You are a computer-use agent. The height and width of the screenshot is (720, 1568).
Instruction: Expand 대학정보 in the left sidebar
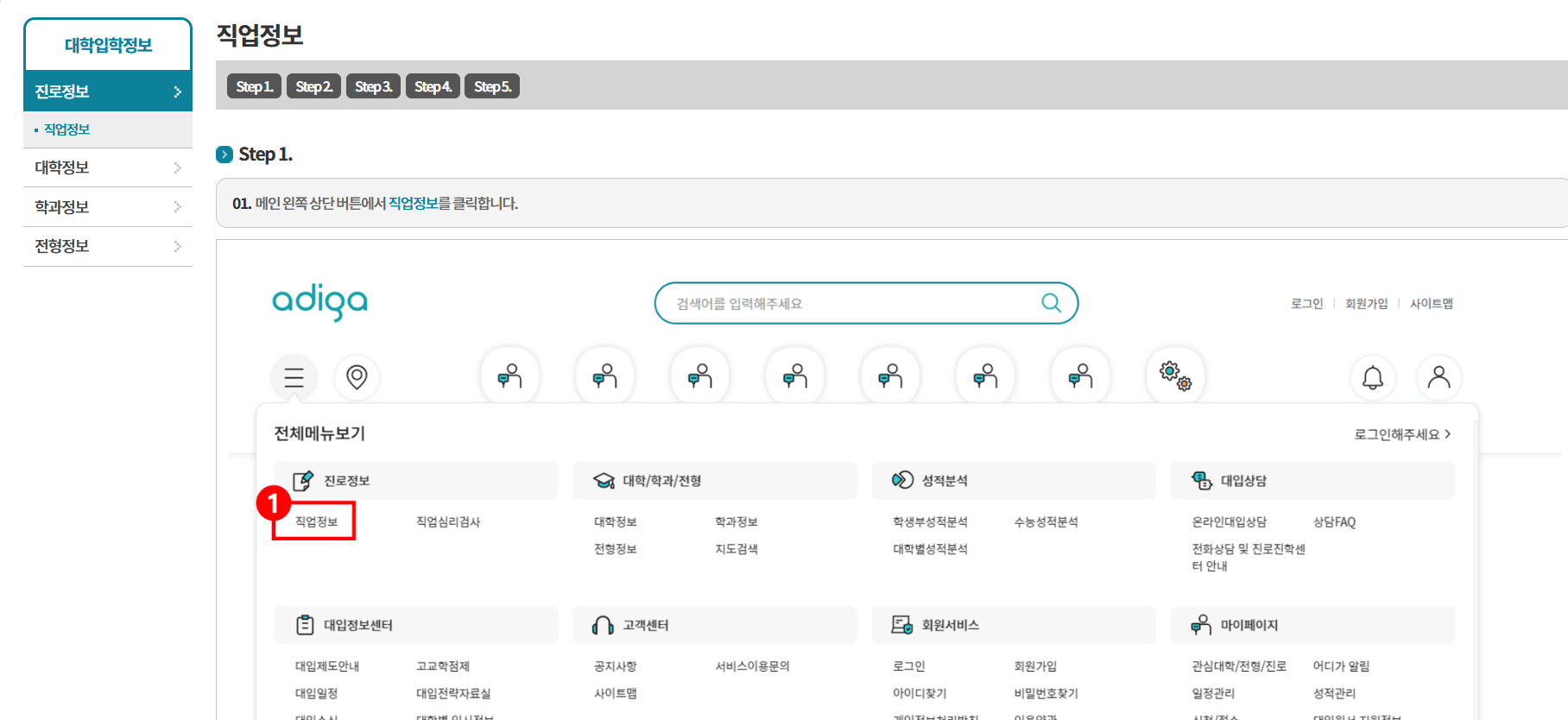[x=108, y=167]
